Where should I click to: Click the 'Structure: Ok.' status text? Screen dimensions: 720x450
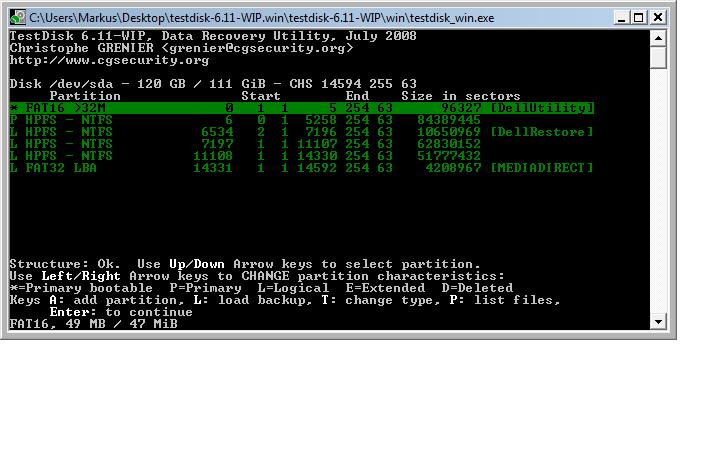pyautogui.click(x=65, y=264)
